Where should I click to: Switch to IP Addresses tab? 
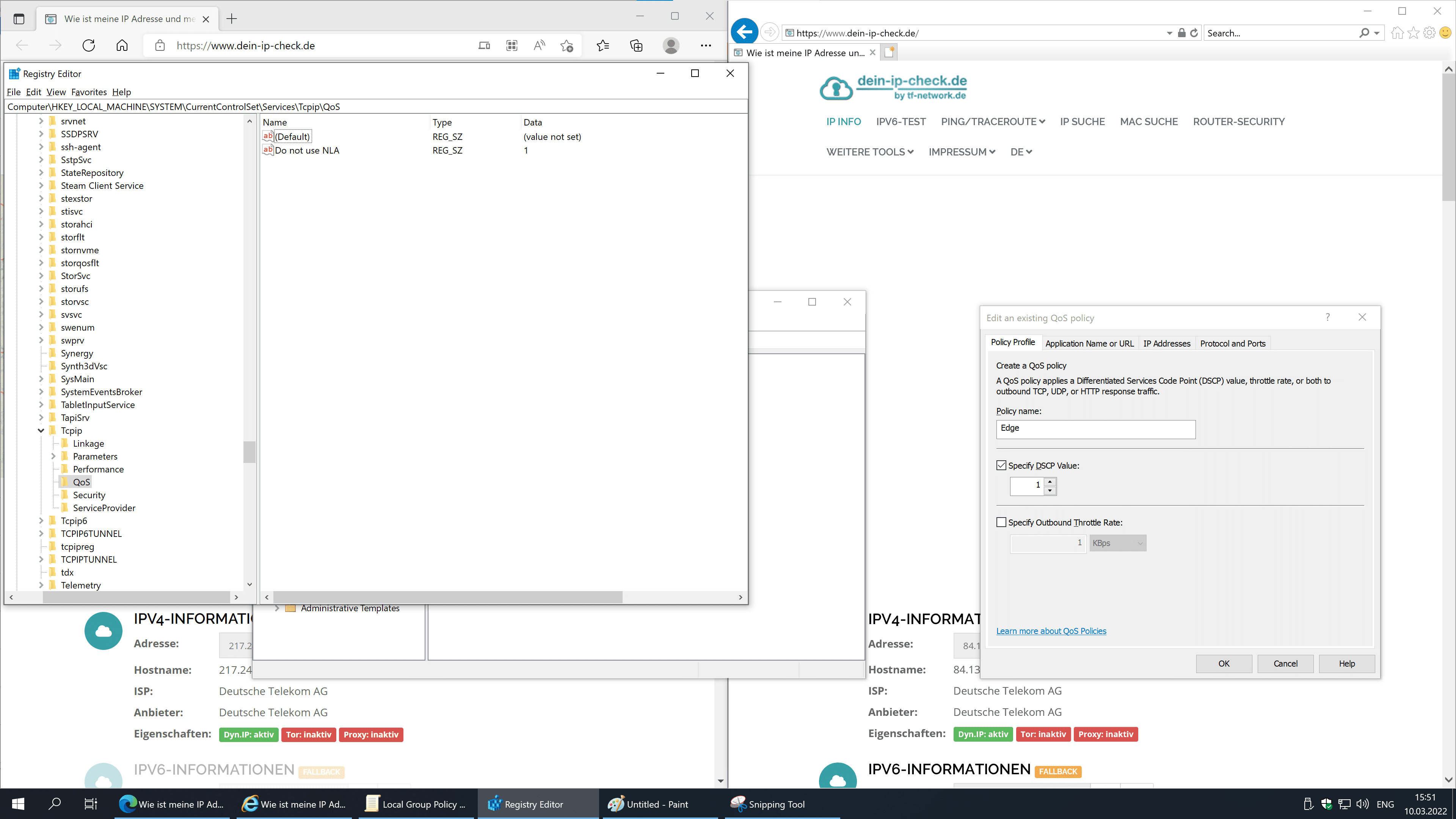(1167, 343)
